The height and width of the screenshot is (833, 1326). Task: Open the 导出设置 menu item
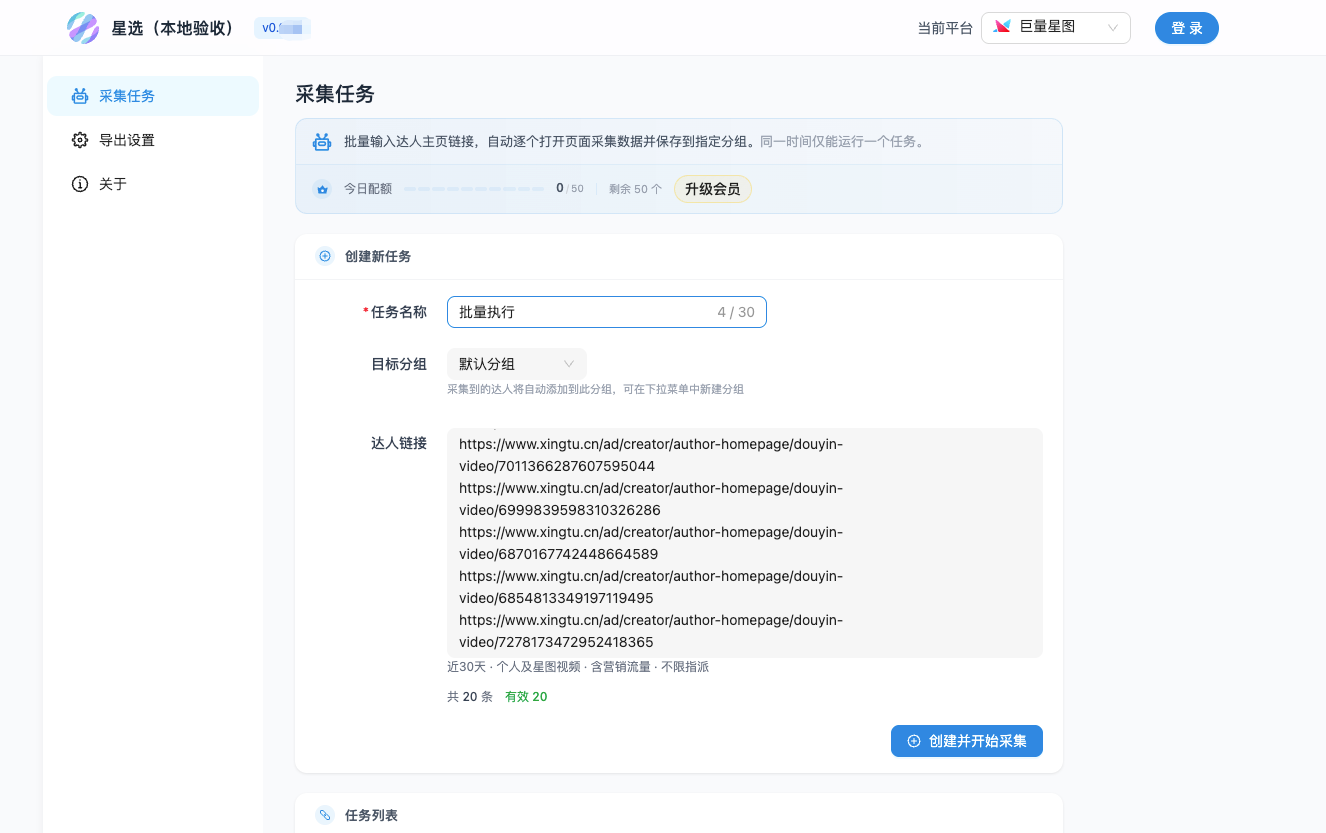pyautogui.click(x=153, y=140)
